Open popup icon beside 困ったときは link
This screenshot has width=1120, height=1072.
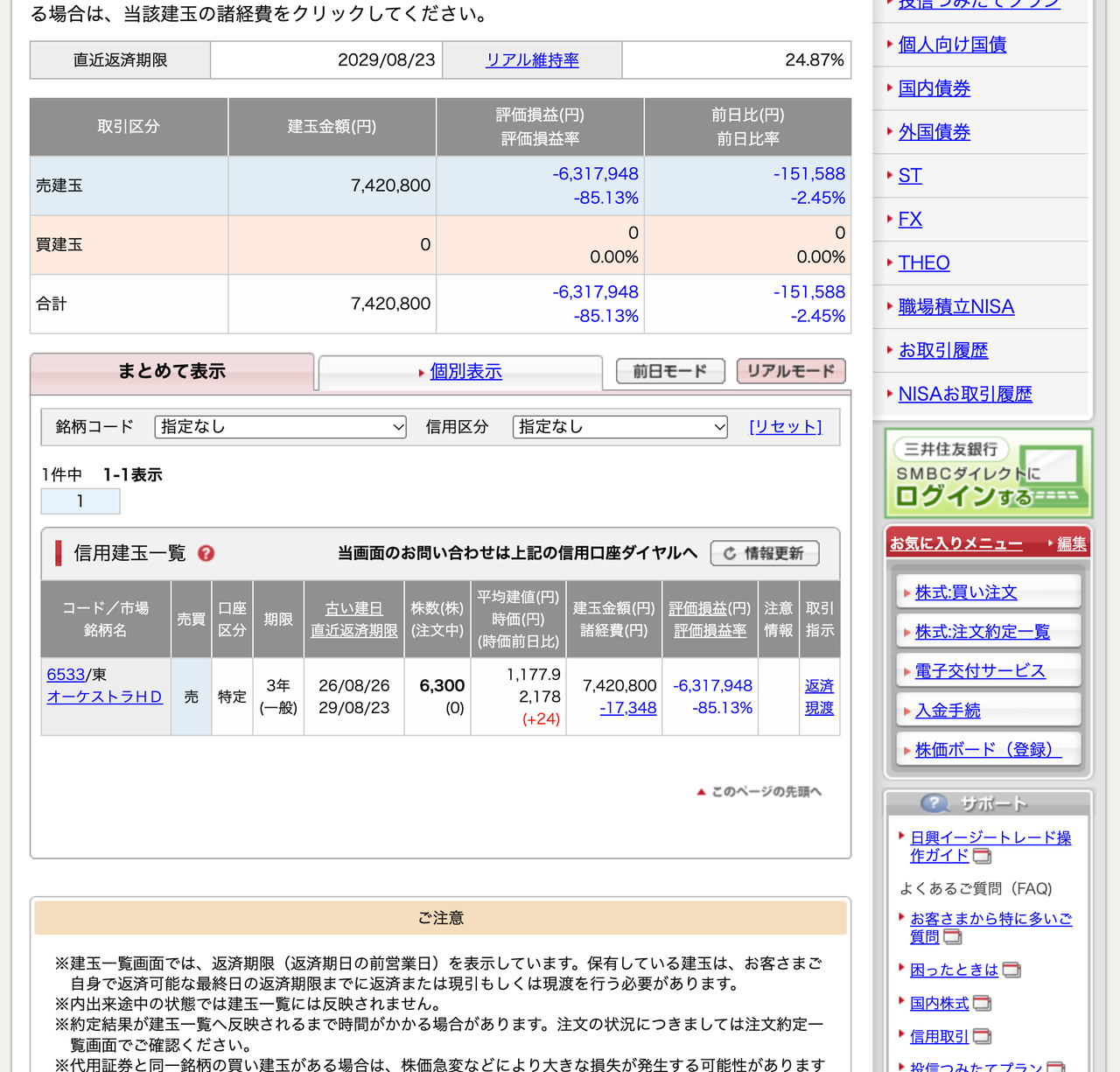click(1011, 970)
